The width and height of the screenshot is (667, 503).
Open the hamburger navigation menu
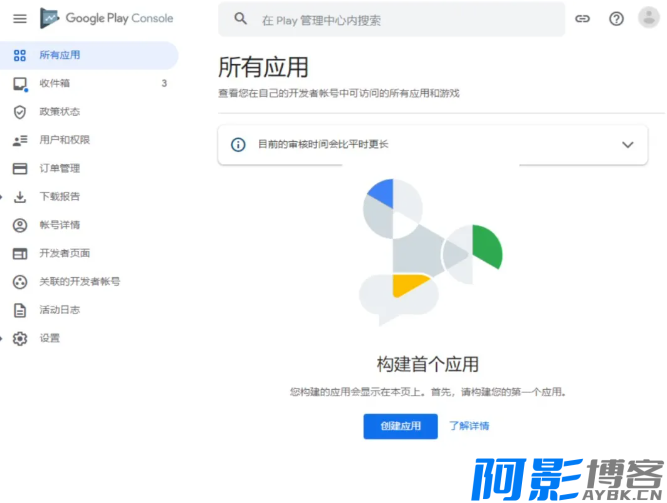tap(20, 19)
